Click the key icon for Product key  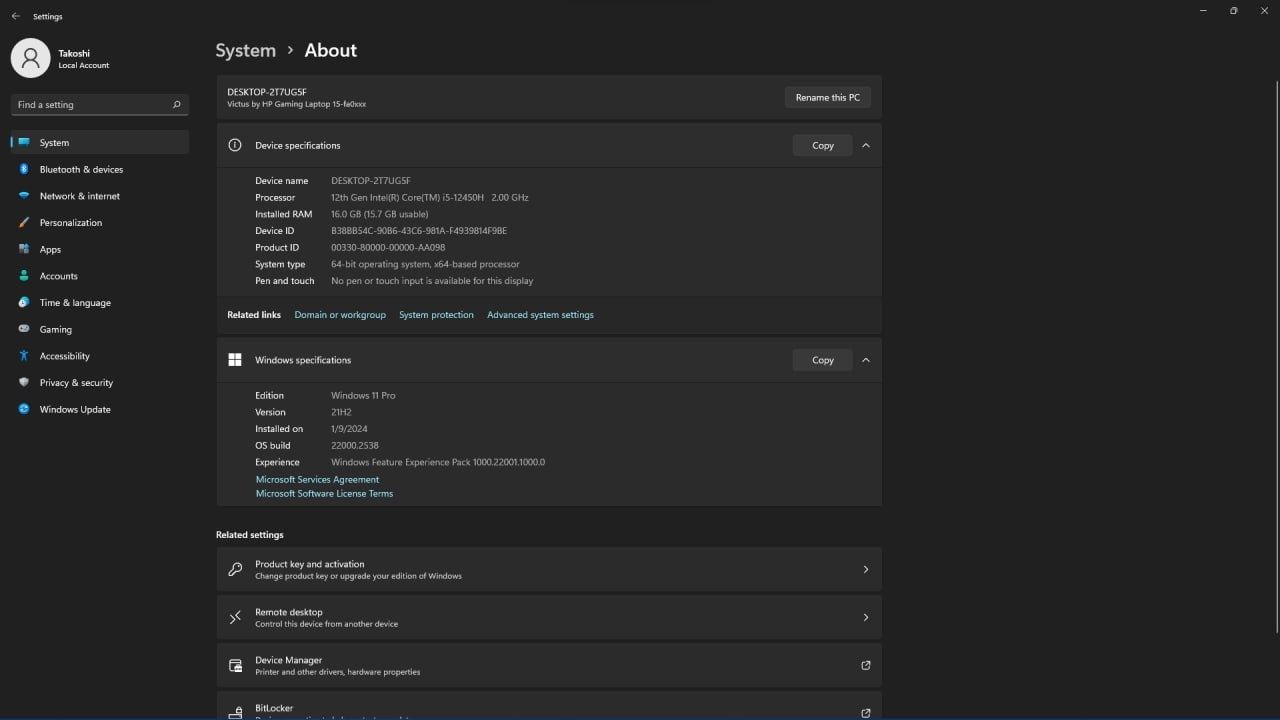235,569
